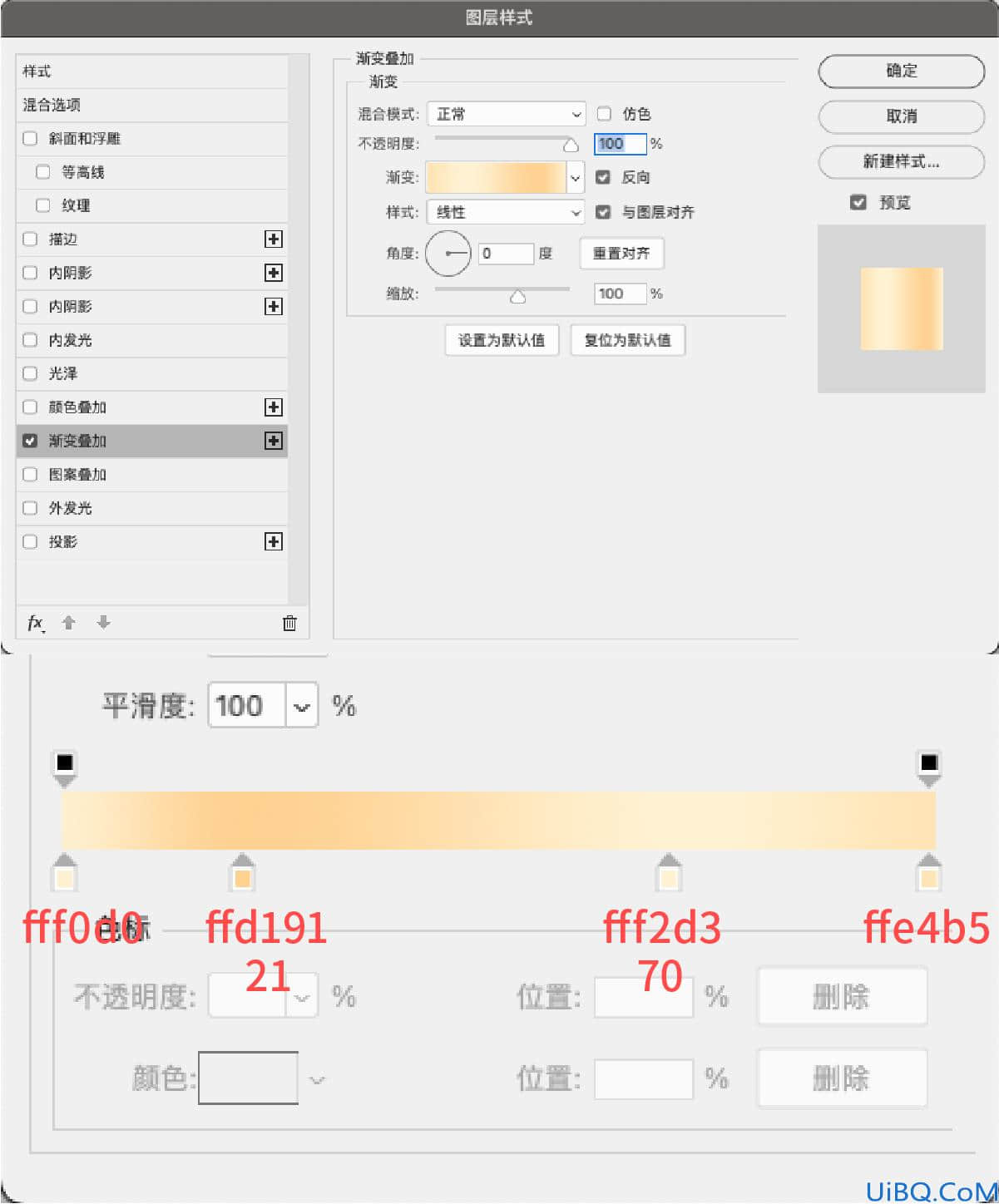The width and height of the screenshot is (999, 1204).
Task: Enable 外发光 checkbox
Action: coord(30,508)
